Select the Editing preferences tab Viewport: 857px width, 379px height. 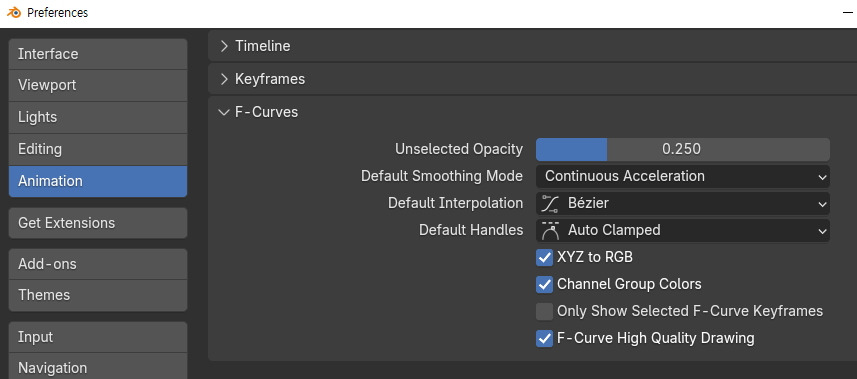pyautogui.click(x=98, y=149)
